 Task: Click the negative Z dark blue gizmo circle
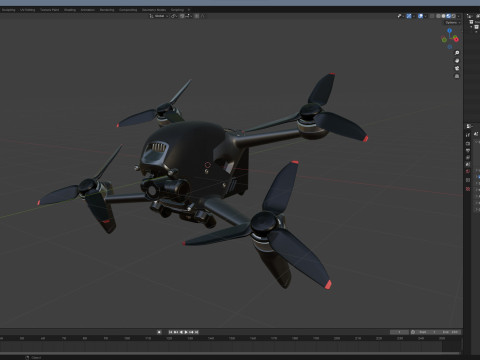click(450, 47)
